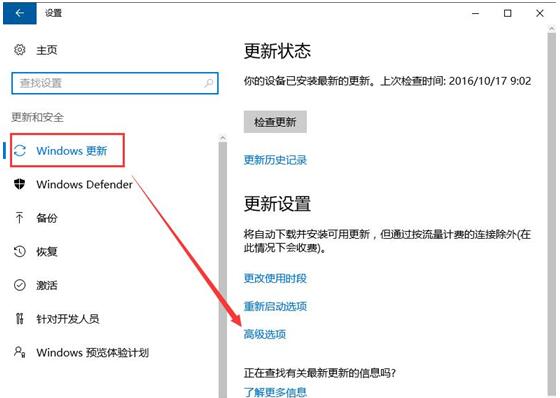Click the 检查更新 button

tap(275, 122)
